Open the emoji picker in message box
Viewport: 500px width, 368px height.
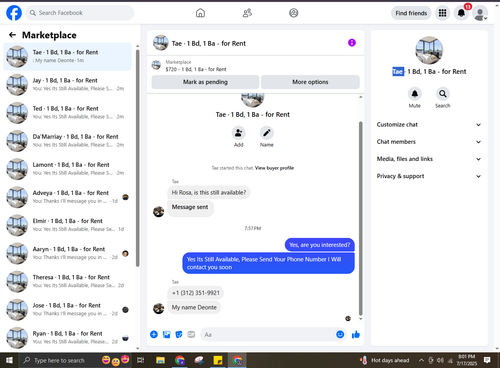pos(340,334)
